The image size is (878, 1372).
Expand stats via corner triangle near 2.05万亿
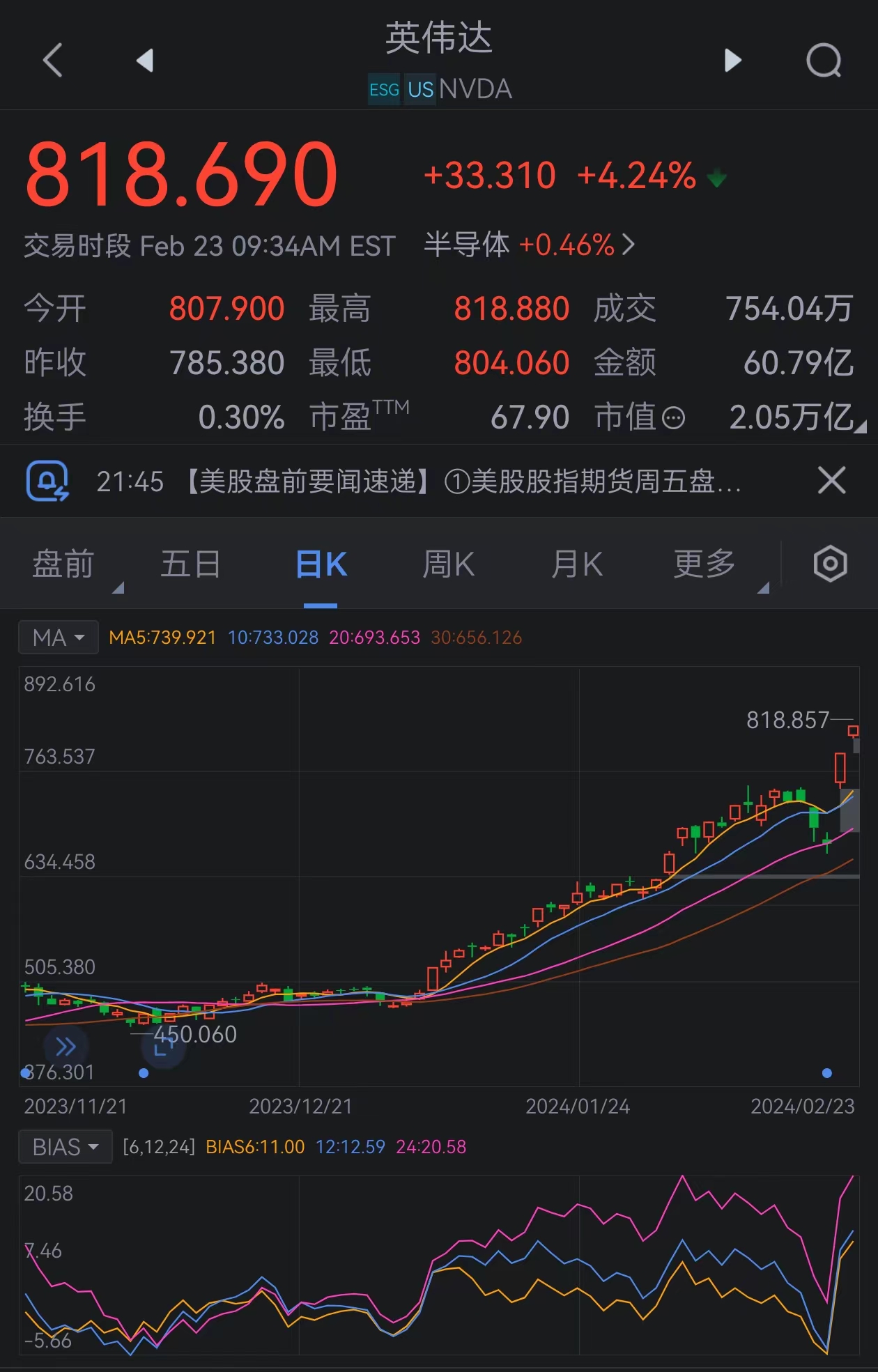tap(861, 426)
